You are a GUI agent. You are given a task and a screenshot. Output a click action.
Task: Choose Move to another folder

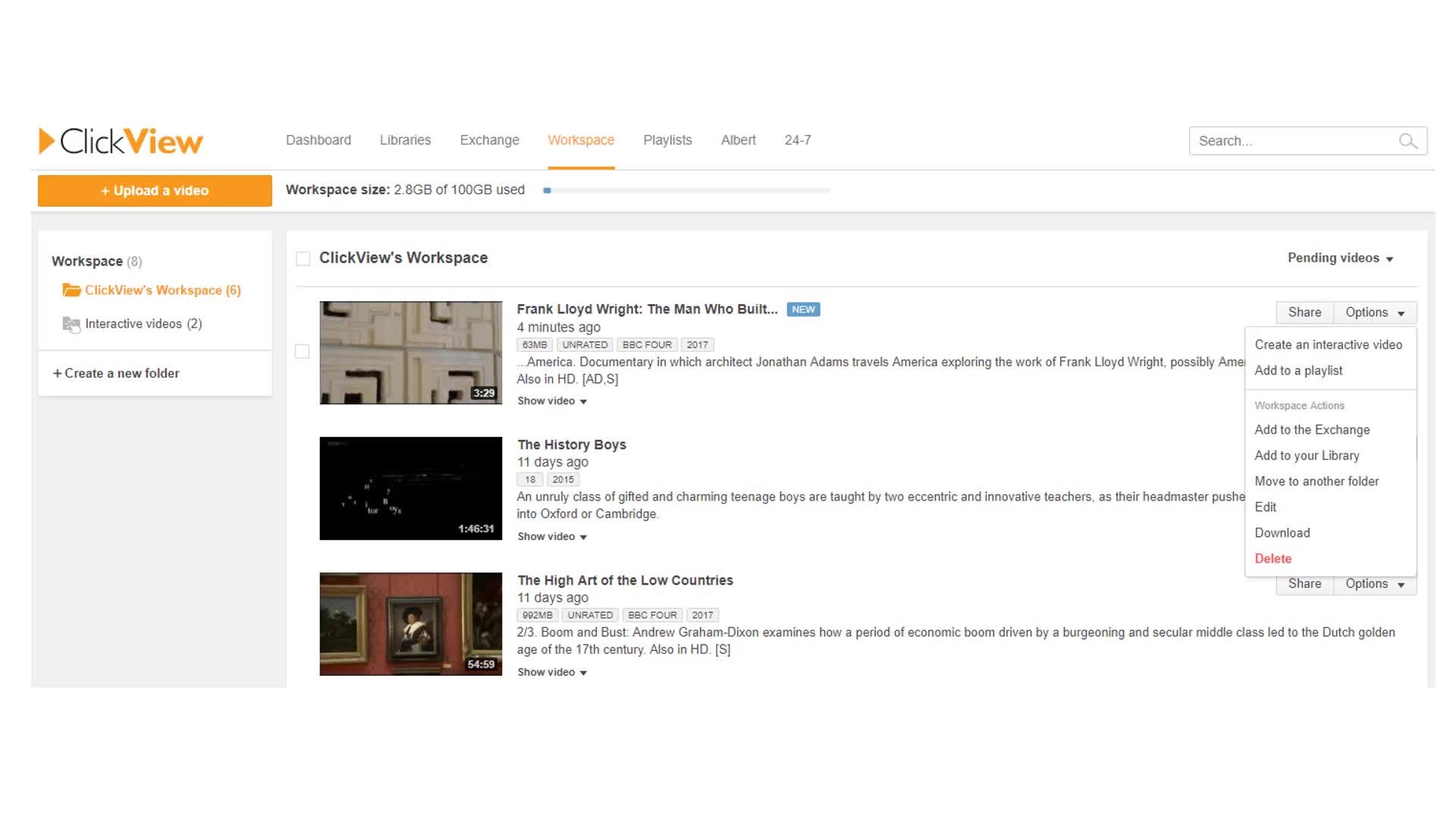tap(1316, 482)
